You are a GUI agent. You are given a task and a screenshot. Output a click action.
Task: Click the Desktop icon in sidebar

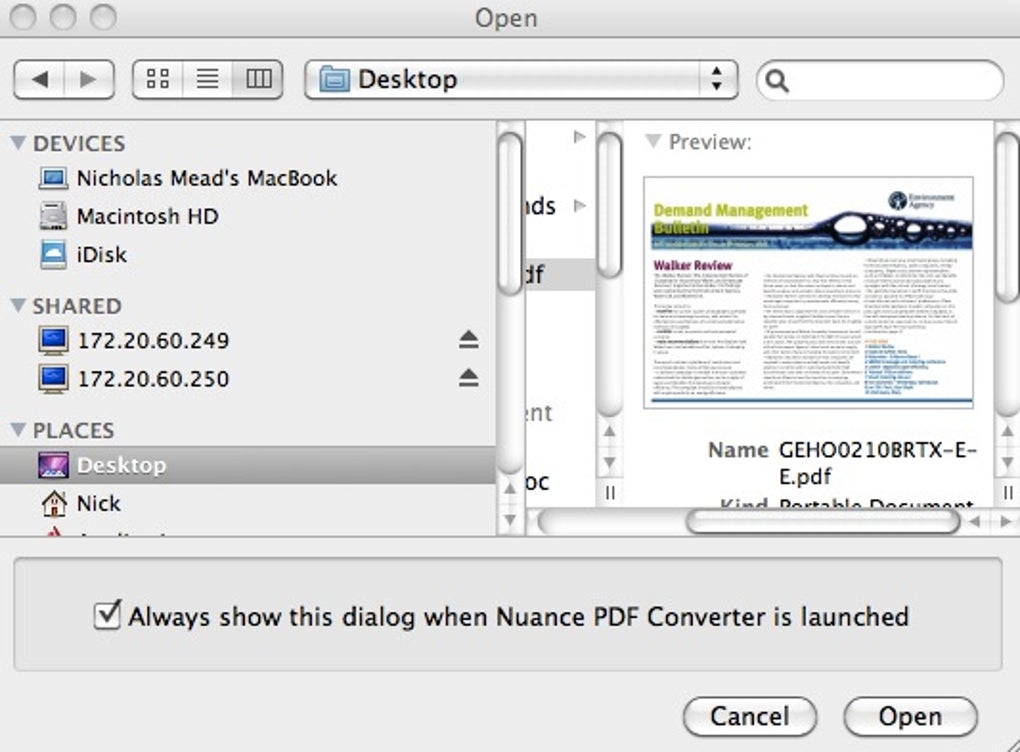click(x=53, y=465)
